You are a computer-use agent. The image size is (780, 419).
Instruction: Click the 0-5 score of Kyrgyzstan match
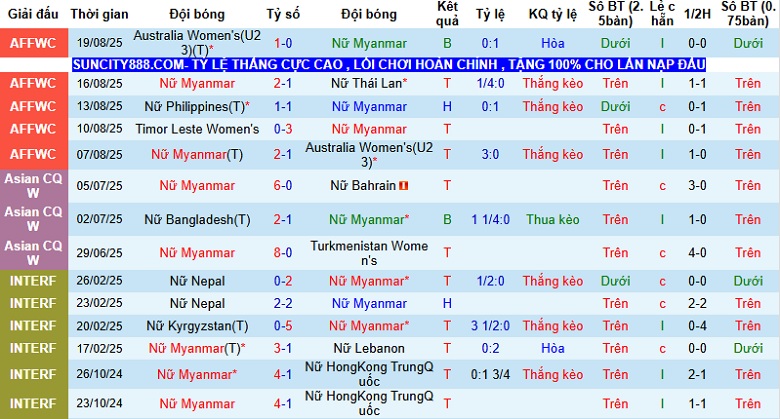(283, 326)
